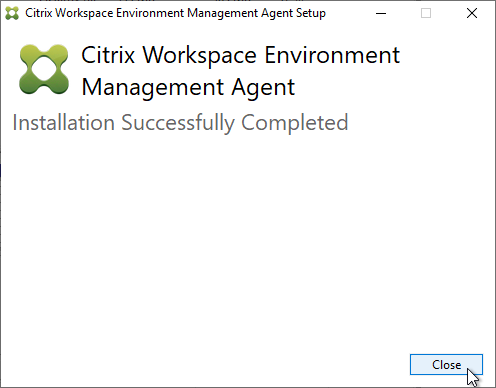Click the word Agent in large heading

pos(263,88)
